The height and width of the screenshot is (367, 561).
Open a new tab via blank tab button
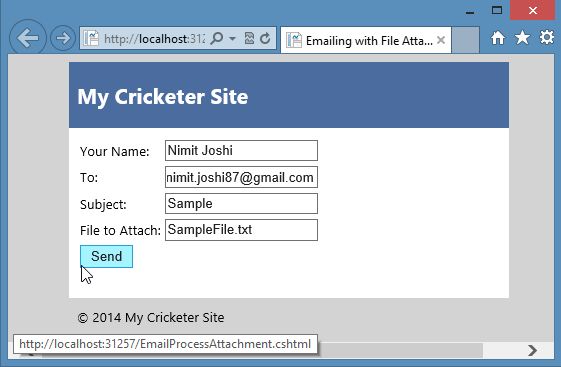tap(465, 40)
